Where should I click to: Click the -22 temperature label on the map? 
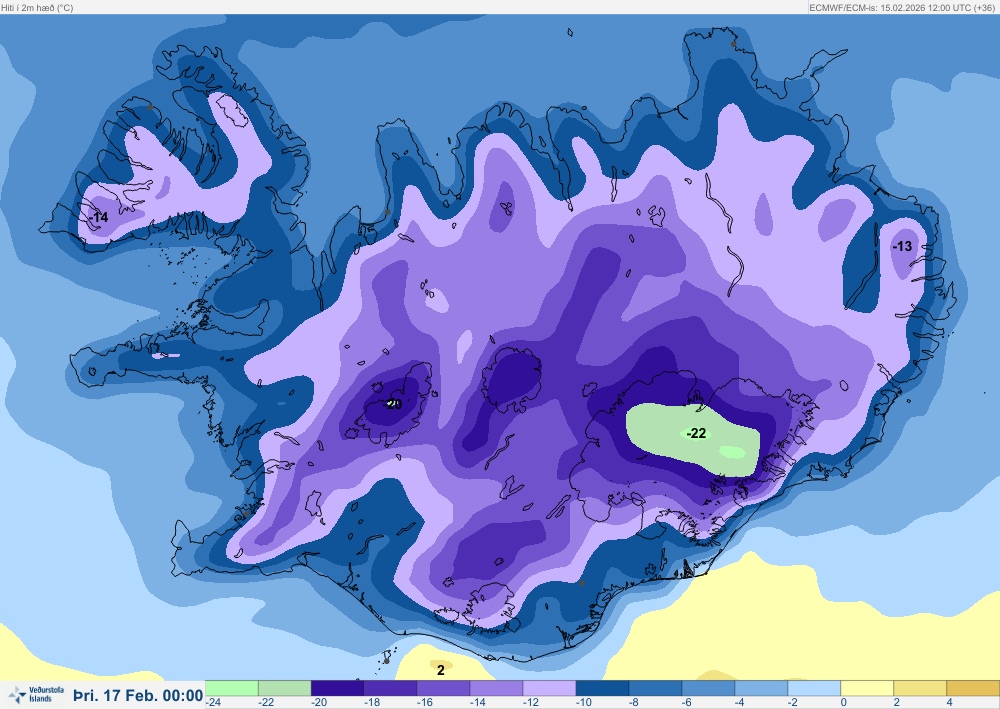pos(696,434)
